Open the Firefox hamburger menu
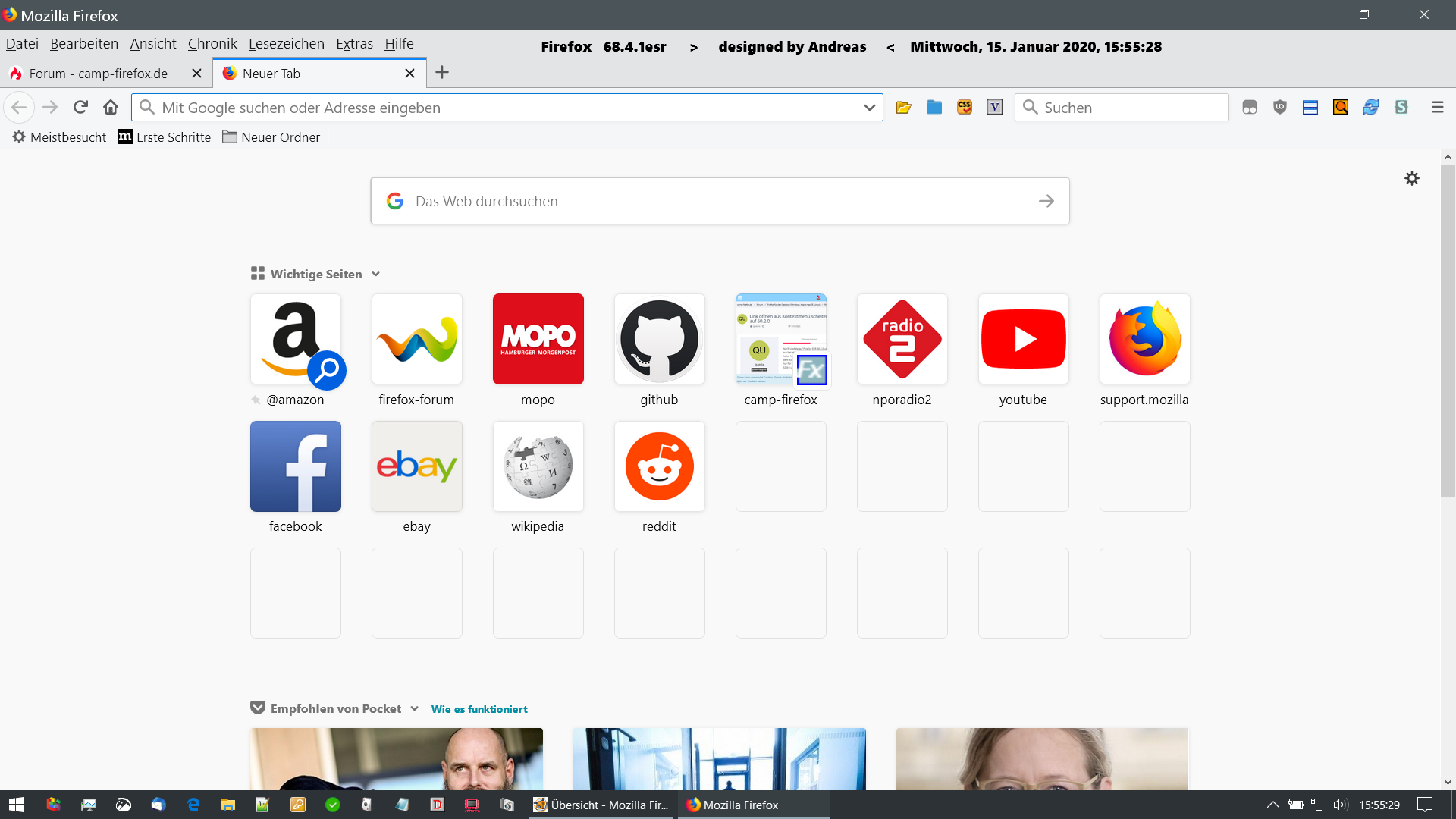Screen dimensions: 1456x819 (1437, 108)
